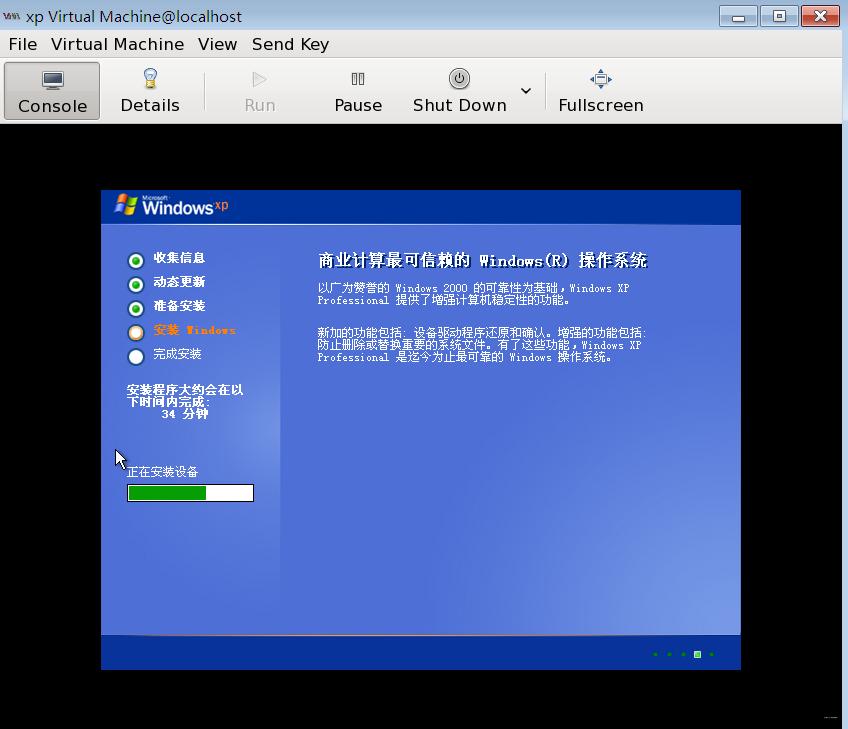Open the Virtual Machine menu

(117, 44)
